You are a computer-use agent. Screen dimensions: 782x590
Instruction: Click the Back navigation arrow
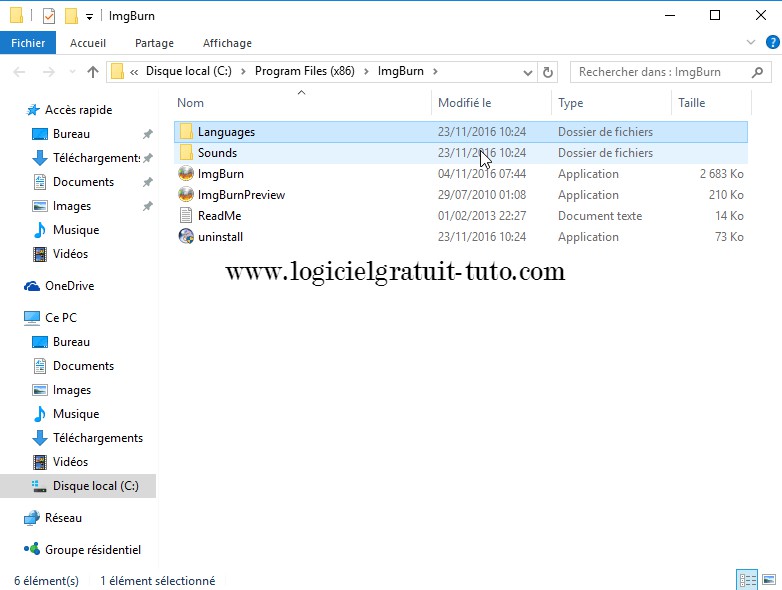click(x=19, y=72)
